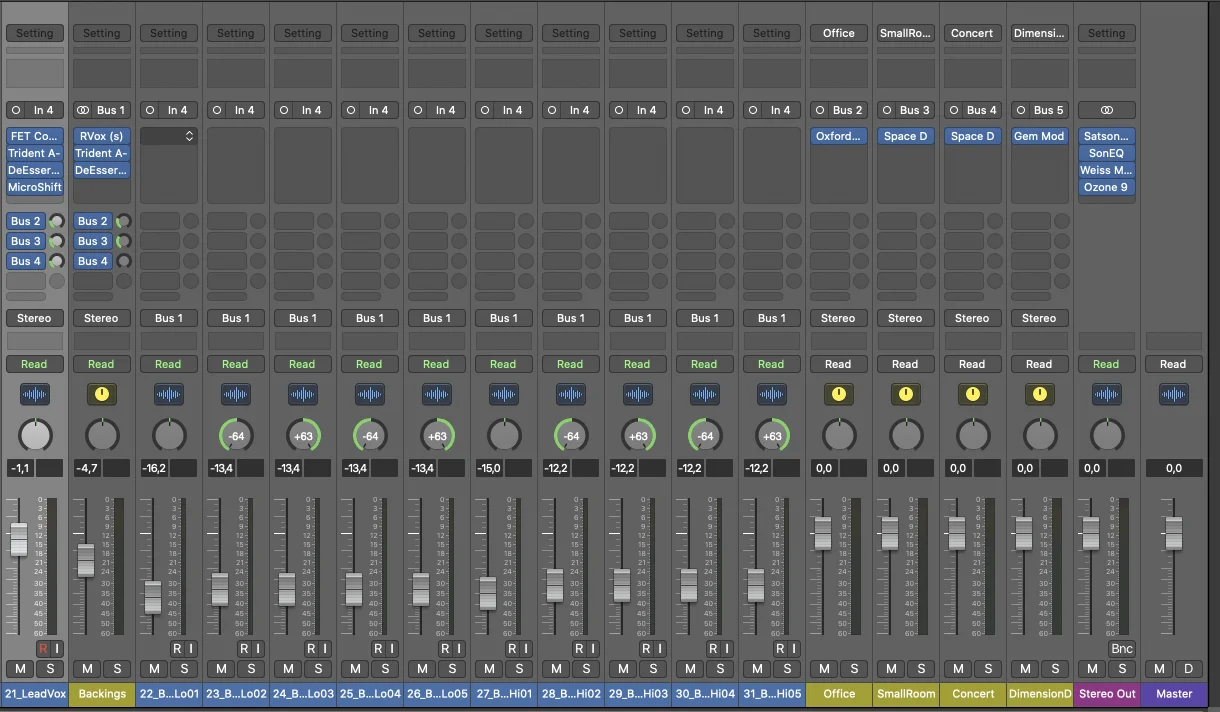Image resolution: width=1220 pixels, height=712 pixels.
Task: Click the Lo01 channel waveform track icon
Action: (169, 394)
